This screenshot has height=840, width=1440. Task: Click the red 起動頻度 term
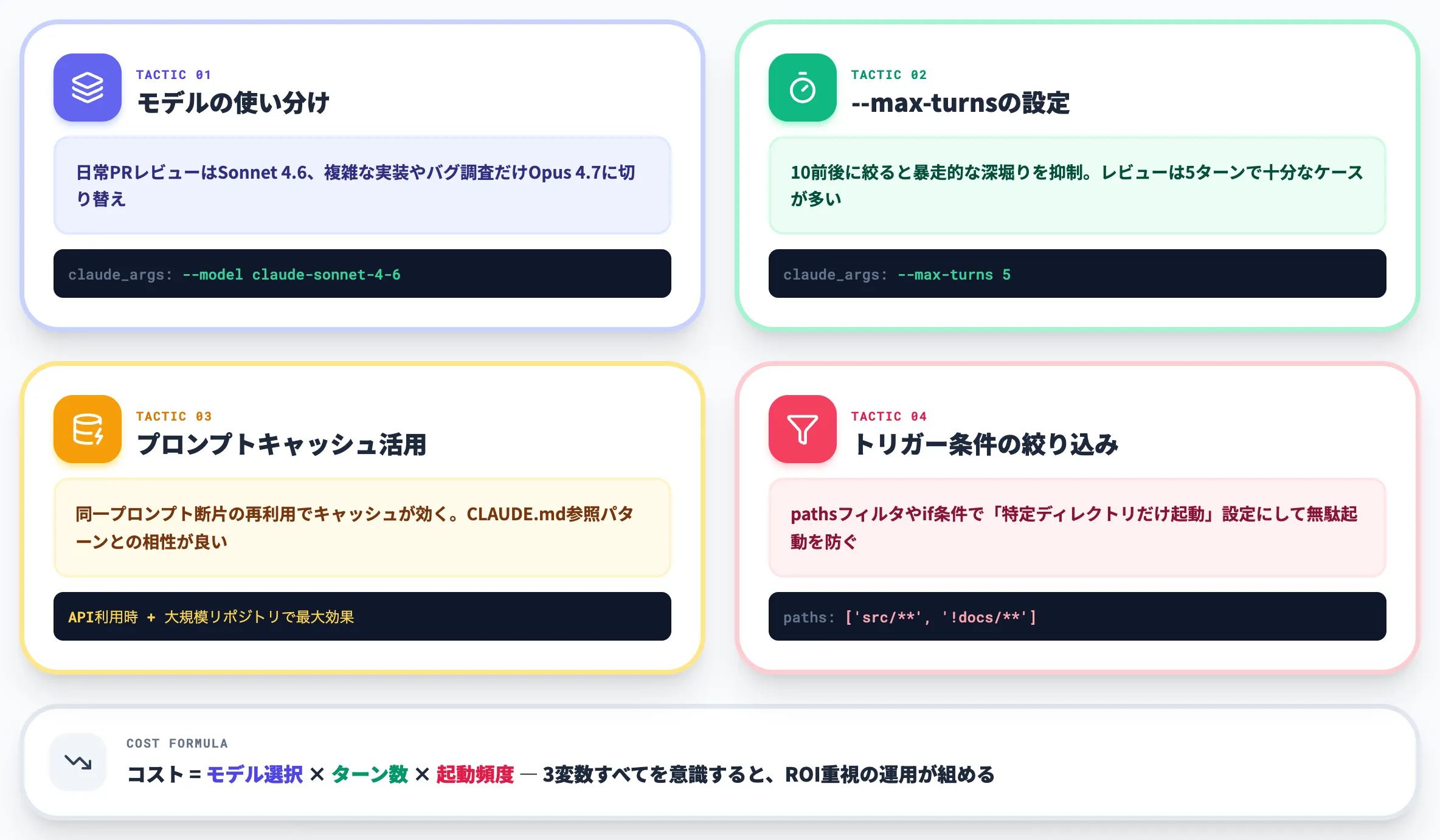point(475,774)
